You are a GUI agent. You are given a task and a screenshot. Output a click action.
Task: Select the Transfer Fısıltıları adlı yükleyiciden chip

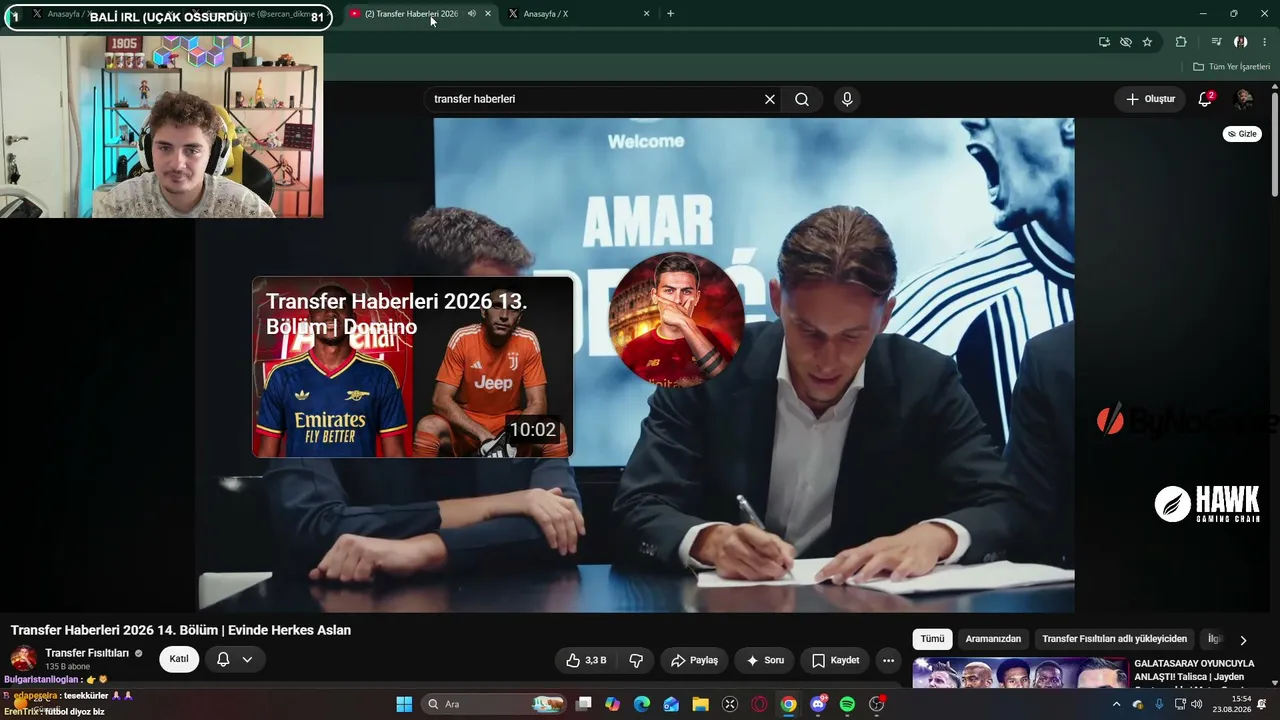[1115, 639]
